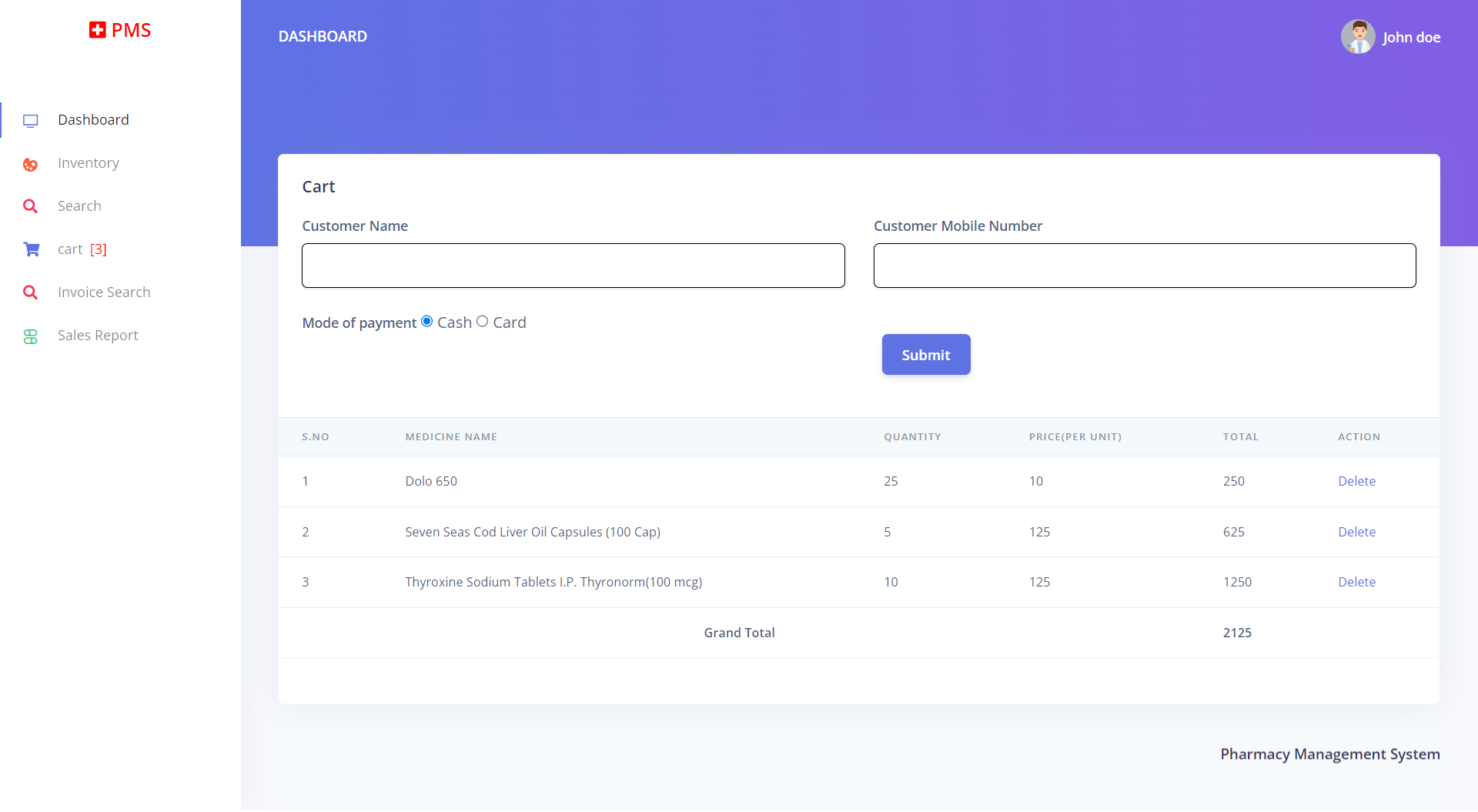Image resolution: width=1478 pixels, height=812 pixels.
Task: Click the Customer Mobile Number field
Action: [x=1144, y=266]
